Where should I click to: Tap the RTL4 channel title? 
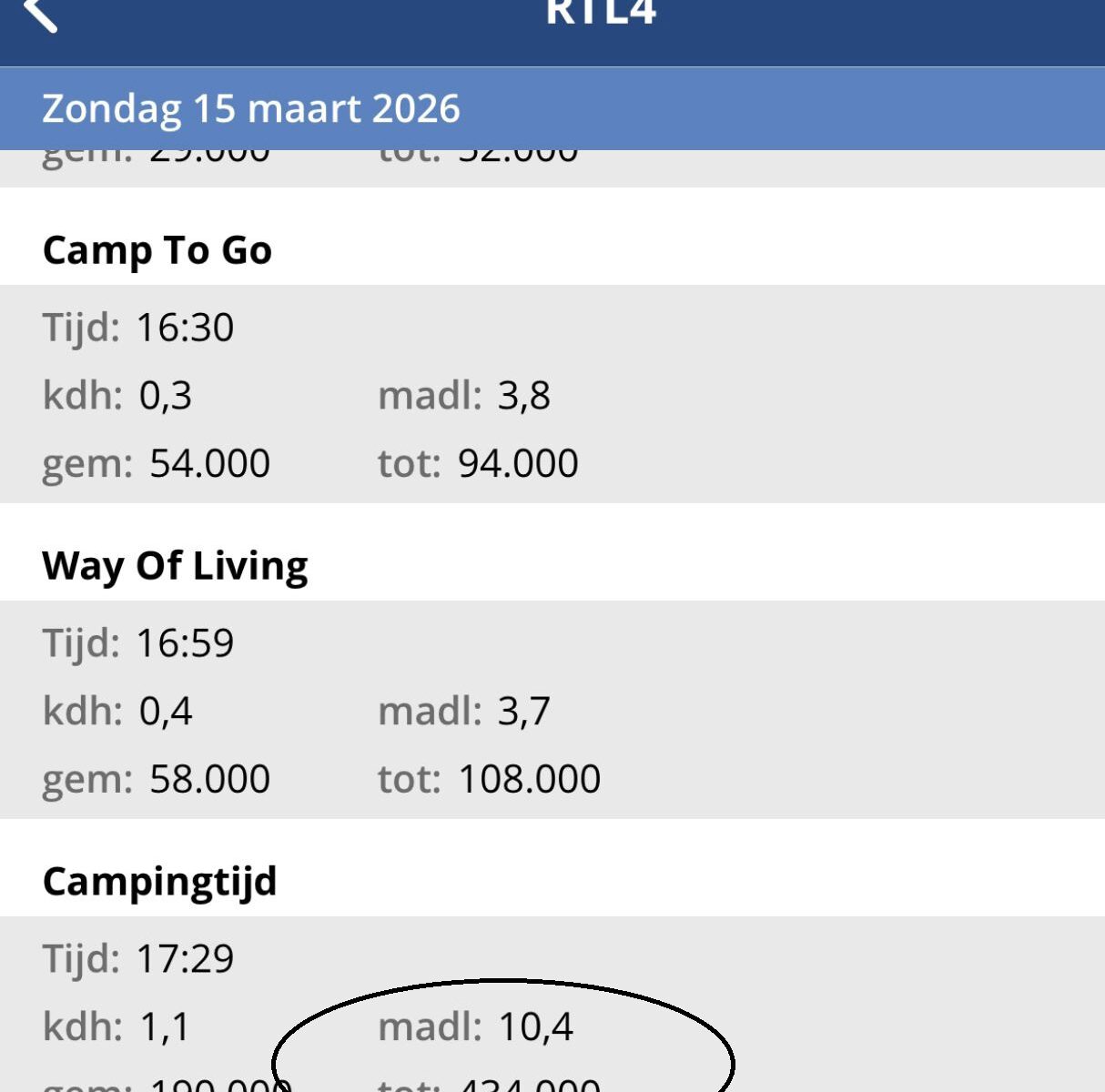pos(601,13)
